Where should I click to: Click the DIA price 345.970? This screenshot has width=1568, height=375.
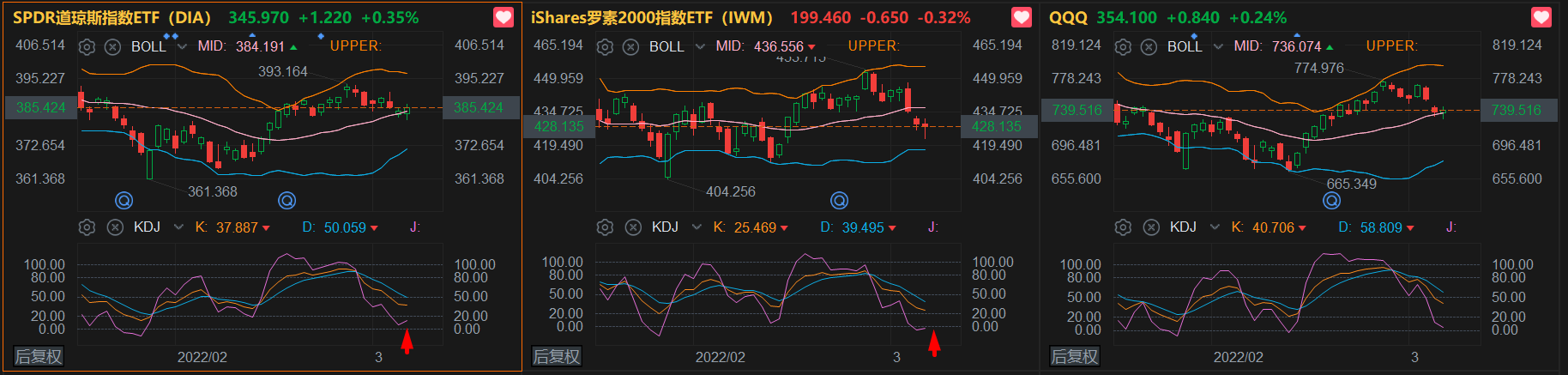[258, 17]
